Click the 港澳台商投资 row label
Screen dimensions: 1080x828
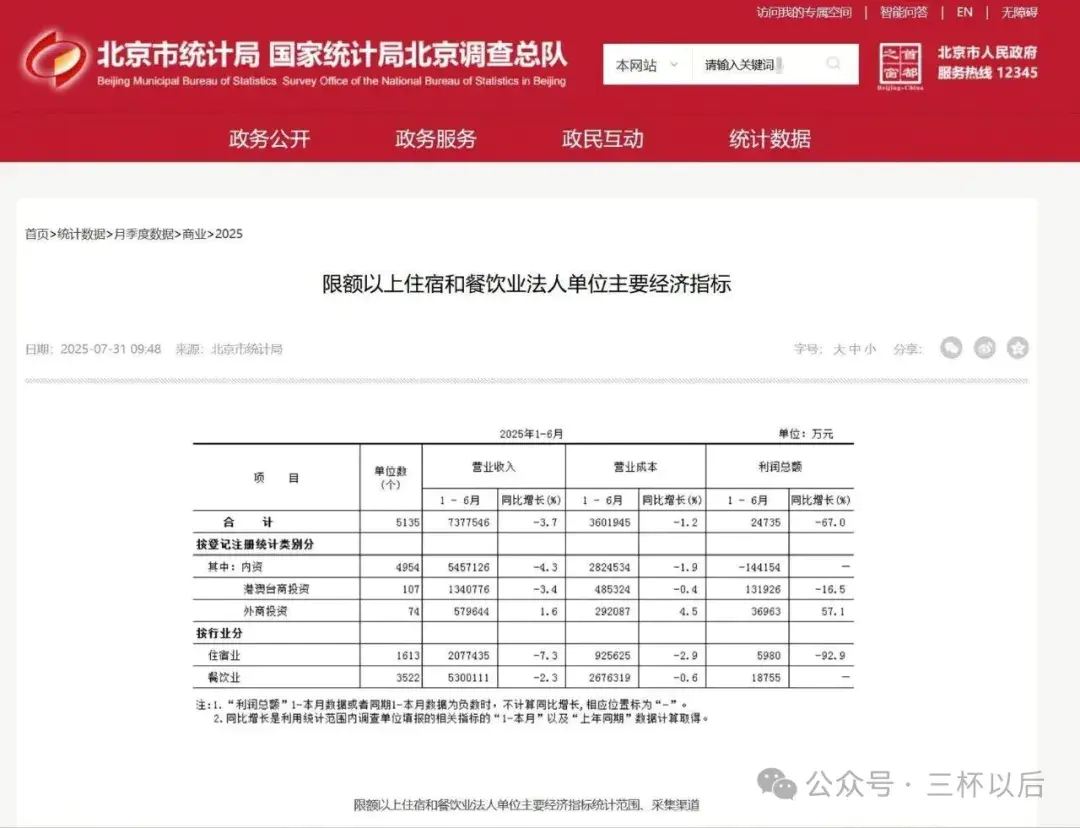pos(276,589)
